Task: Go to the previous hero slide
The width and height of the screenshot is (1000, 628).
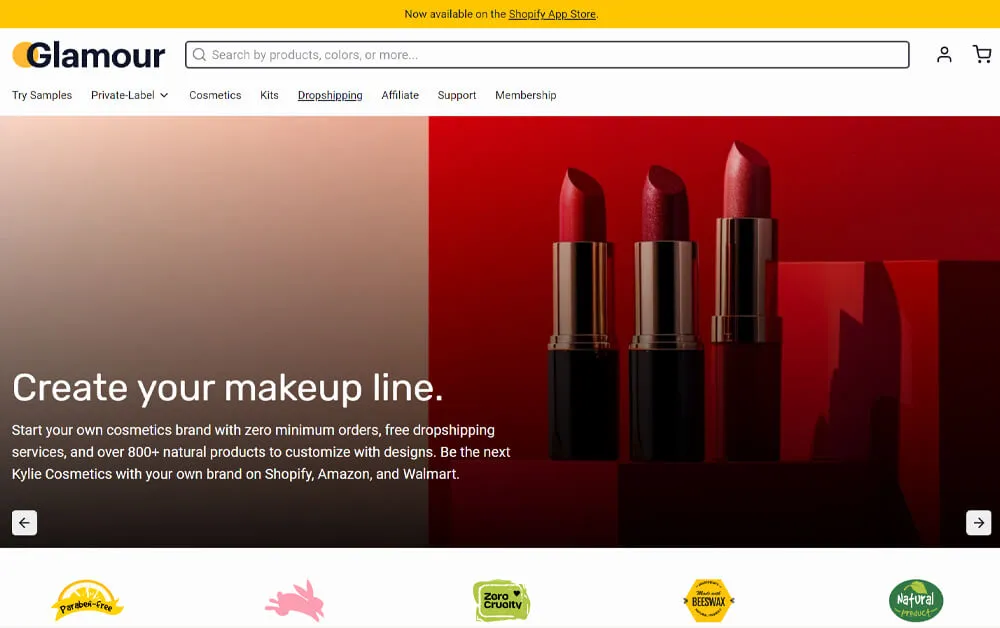Action: pyautogui.click(x=25, y=522)
